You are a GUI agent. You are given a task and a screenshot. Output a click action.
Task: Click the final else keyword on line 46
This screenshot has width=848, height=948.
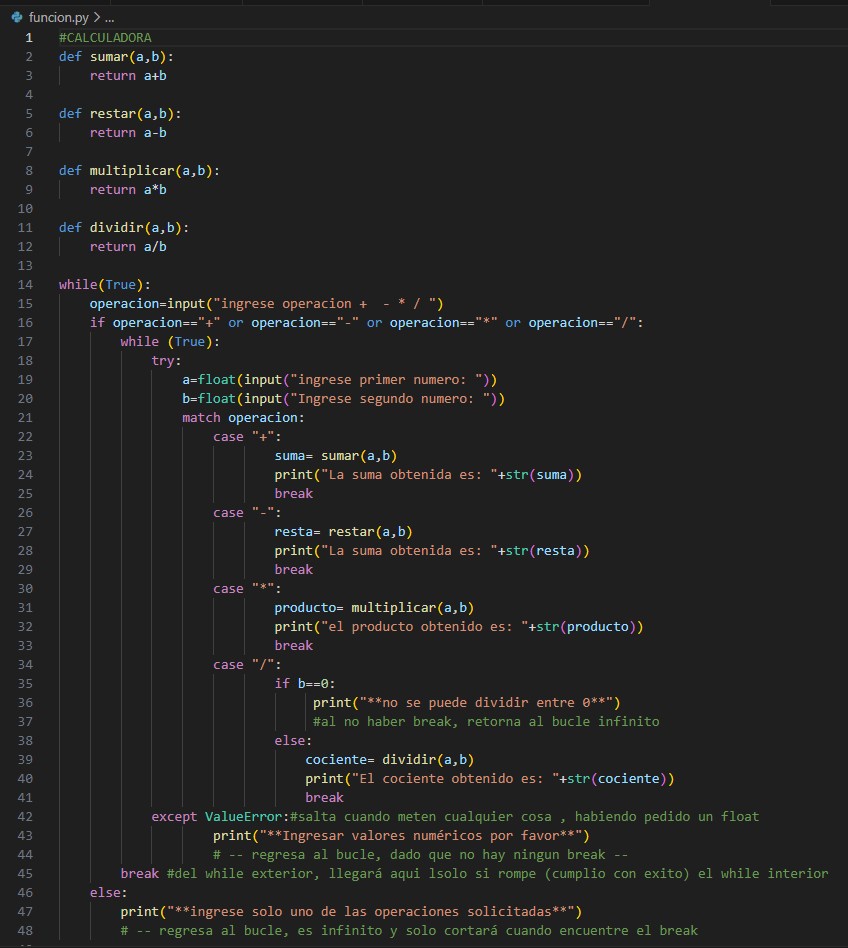(108, 892)
